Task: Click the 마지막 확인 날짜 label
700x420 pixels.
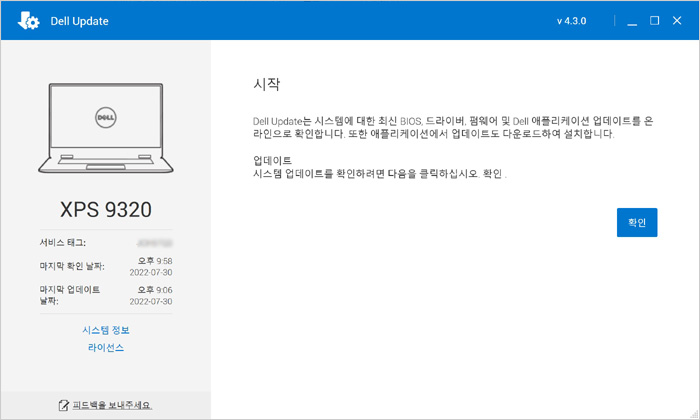Action: click(72, 266)
